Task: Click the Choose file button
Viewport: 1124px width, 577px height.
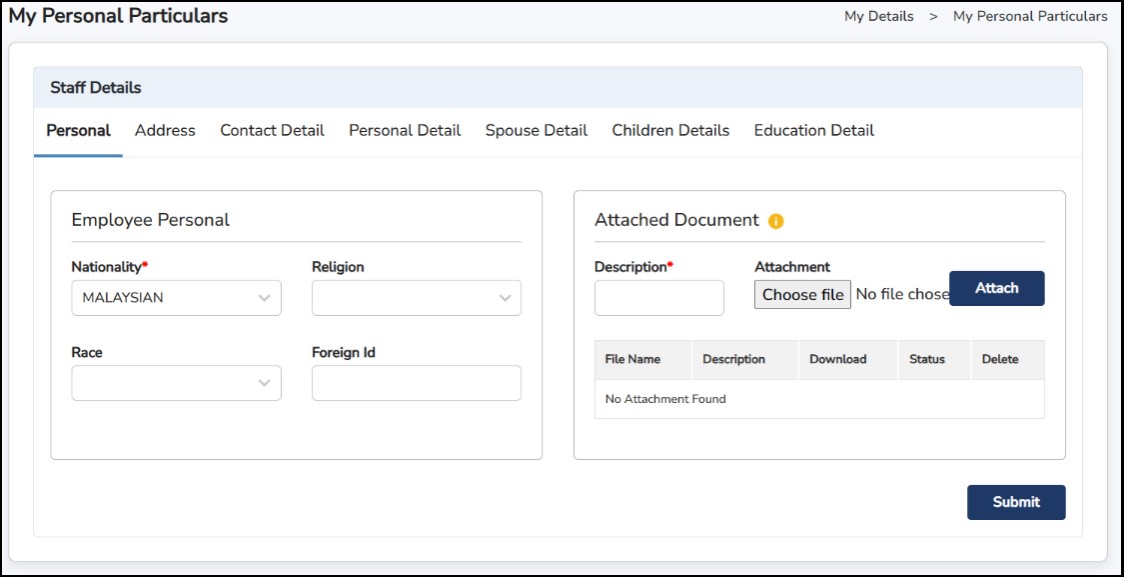Action: (x=802, y=294)
